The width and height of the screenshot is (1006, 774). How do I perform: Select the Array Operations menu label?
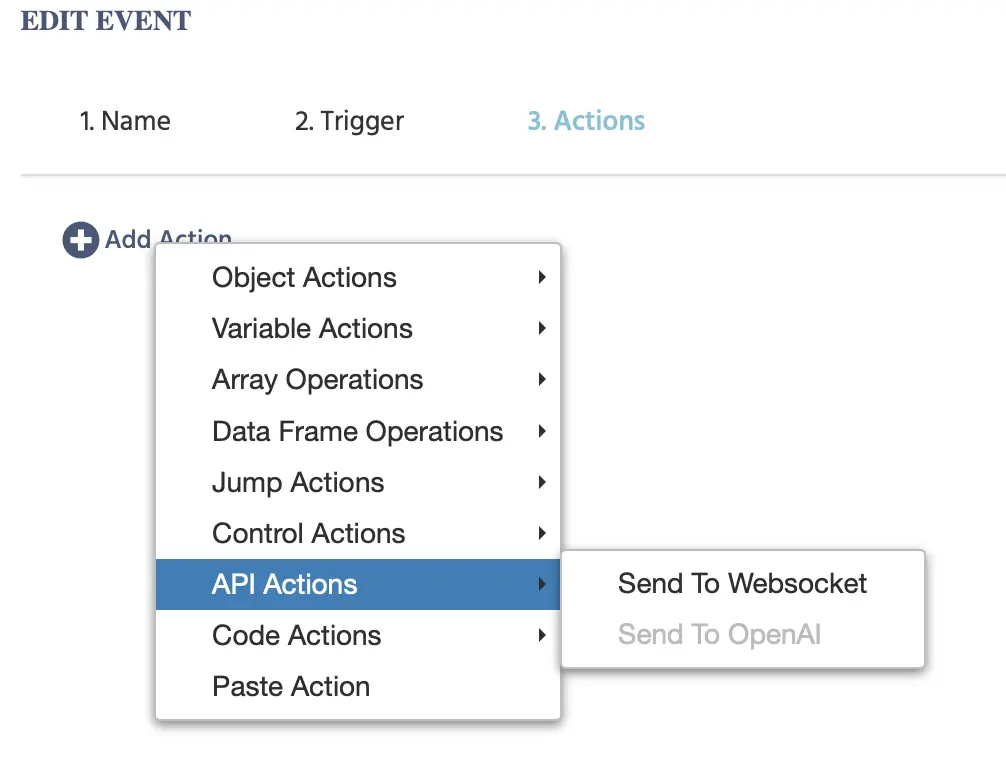[x=317, y=380]
